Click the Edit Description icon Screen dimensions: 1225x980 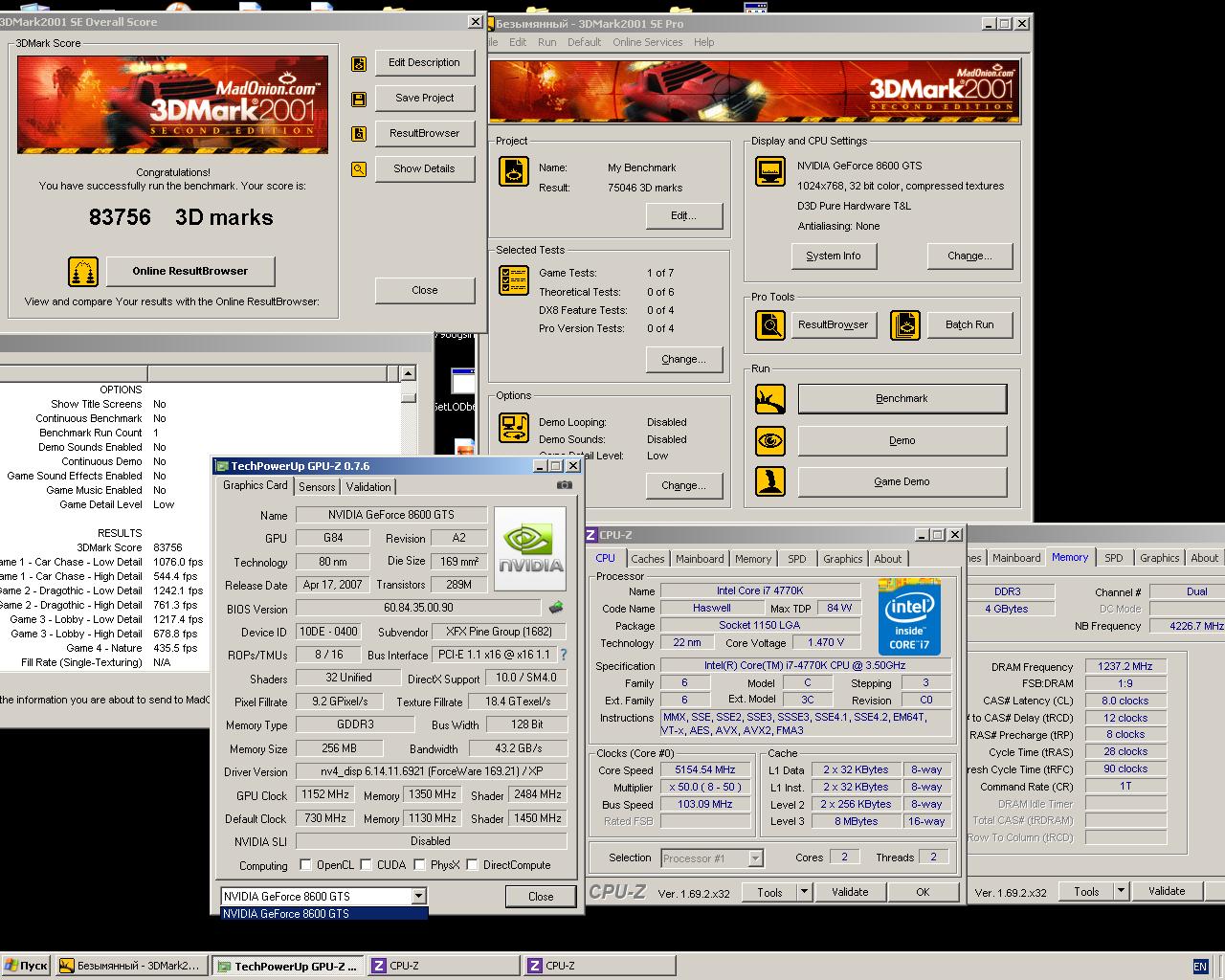point(359,64)
